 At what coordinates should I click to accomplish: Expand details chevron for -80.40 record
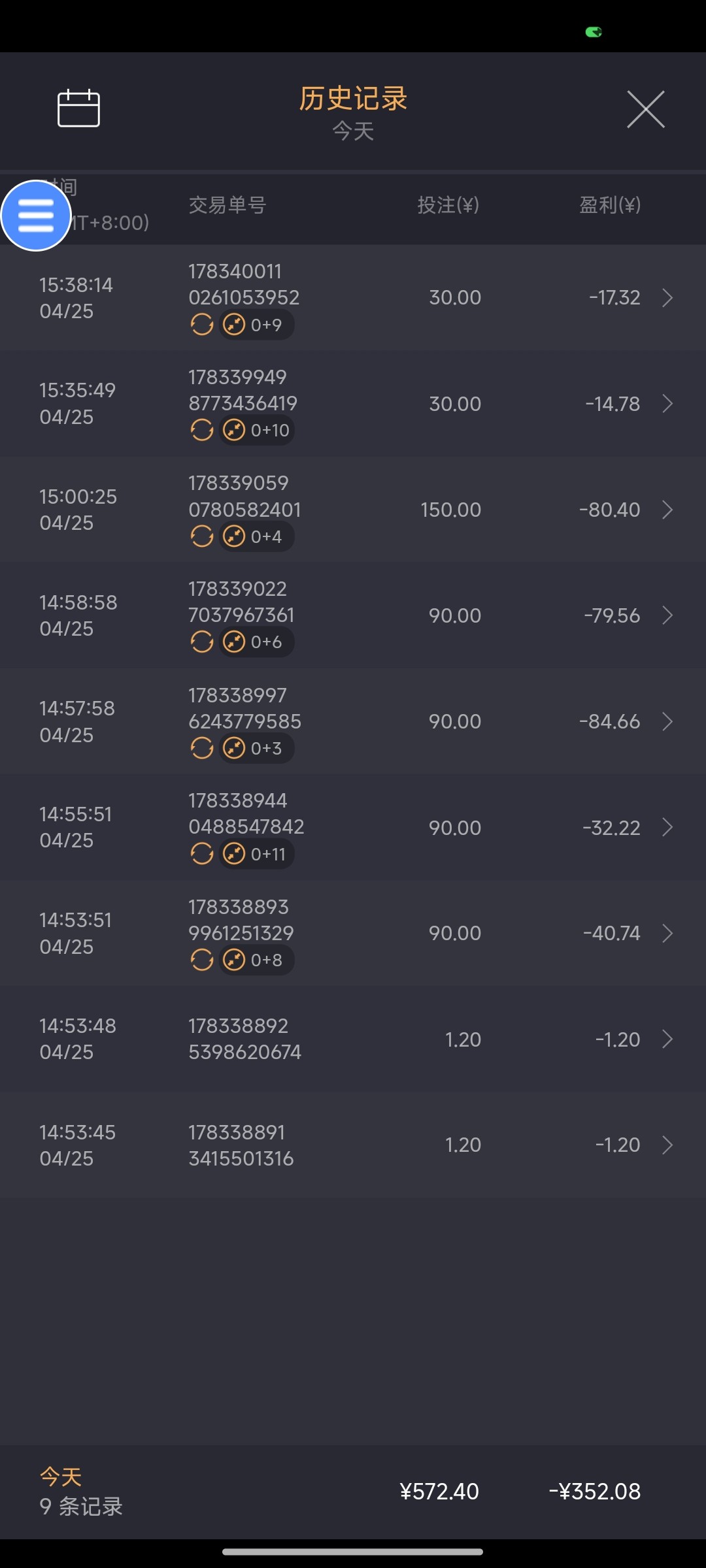(667, 510)
